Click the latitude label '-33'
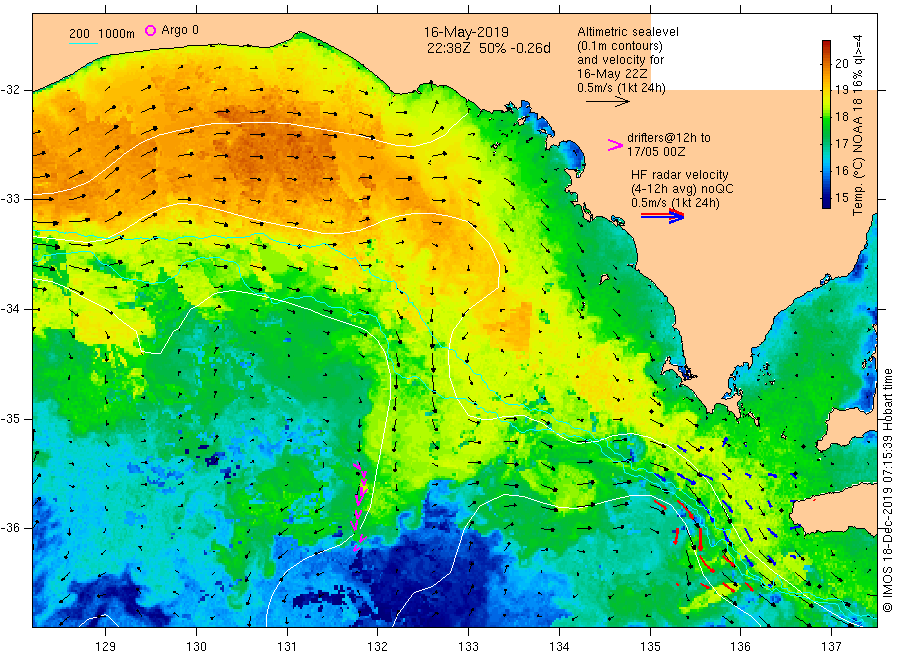Viewport: 900px width, 660px height. 11,199
